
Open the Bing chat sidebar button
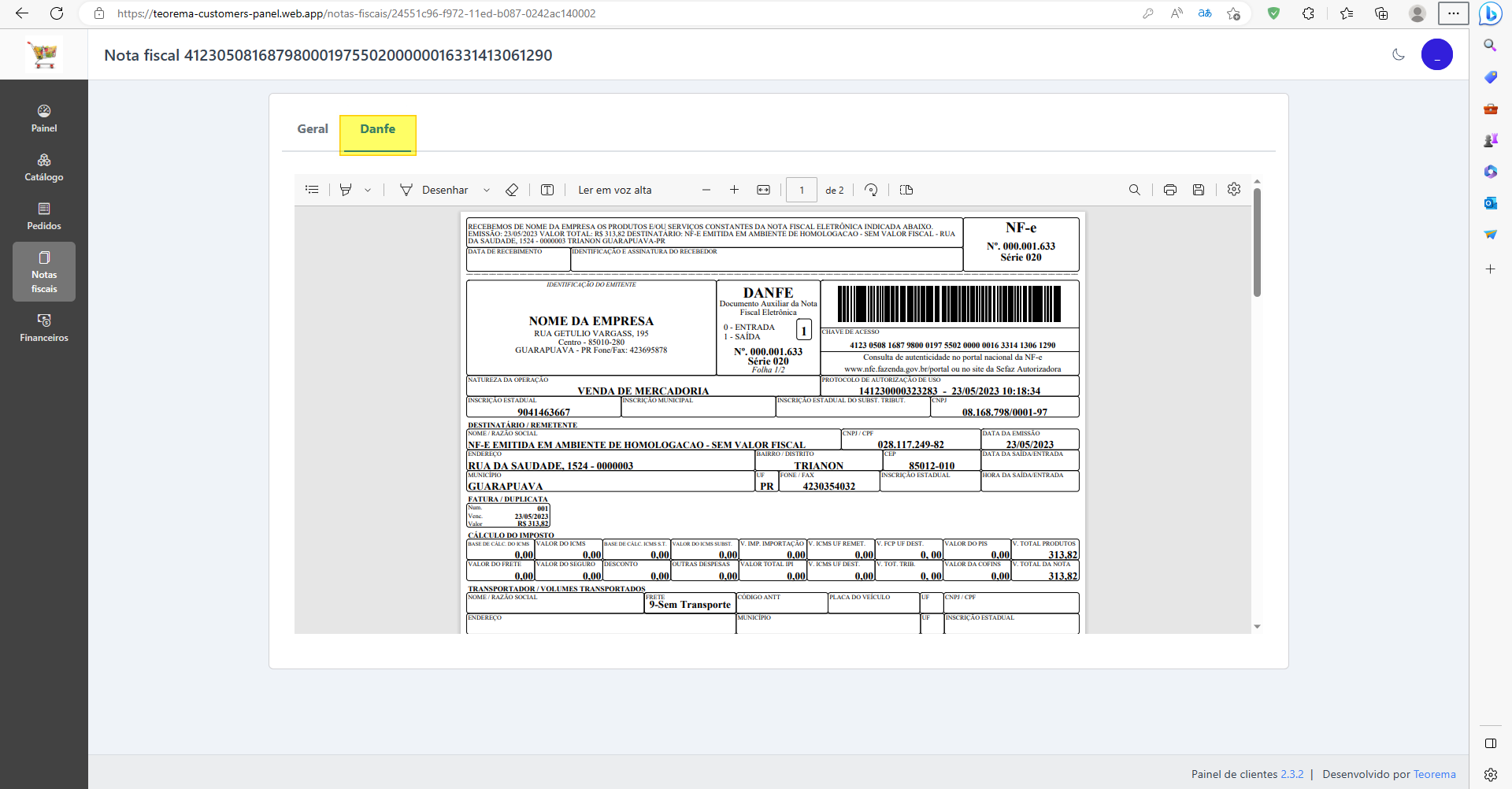point(1490,13)
